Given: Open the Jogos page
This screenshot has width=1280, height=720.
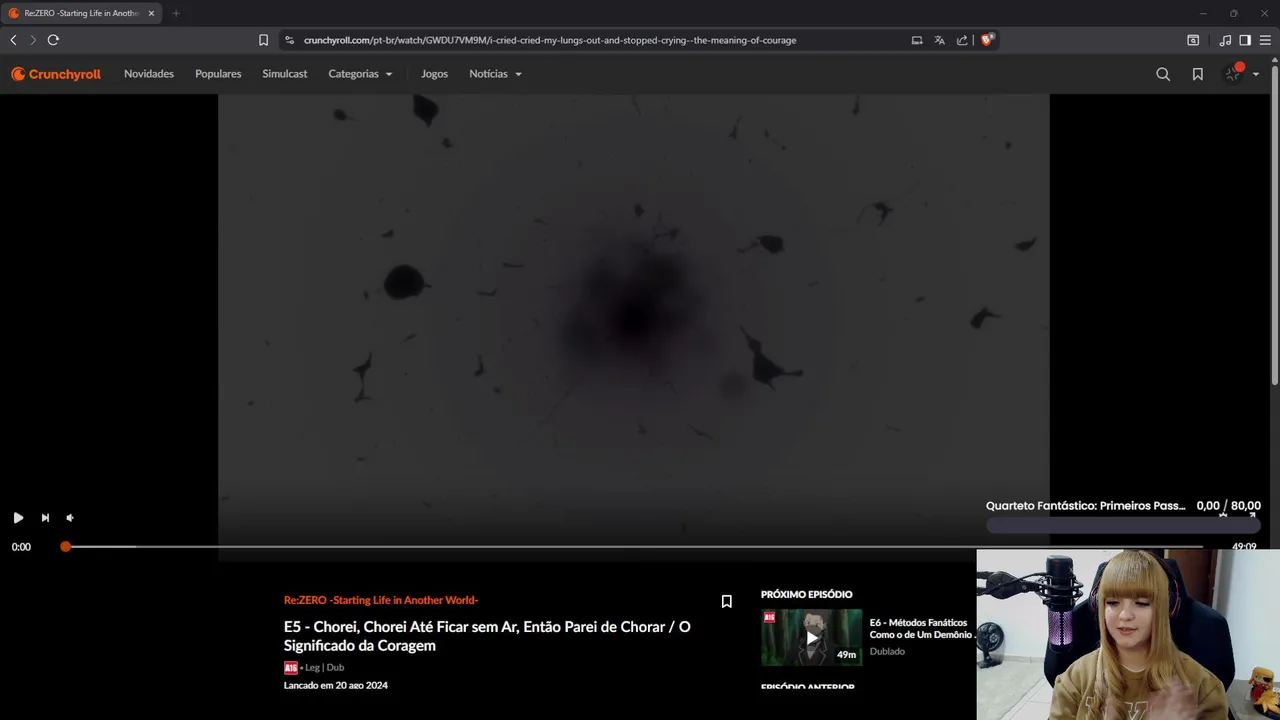Looking at the screenshot, I should [434, 74].
